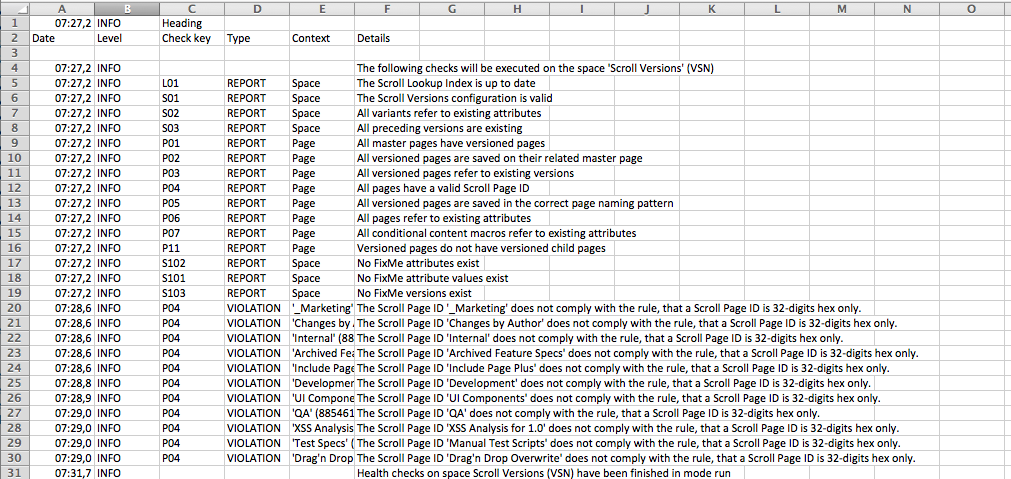Click the S102 check key cell
The image size is (1011, 479).
point(191,263)
